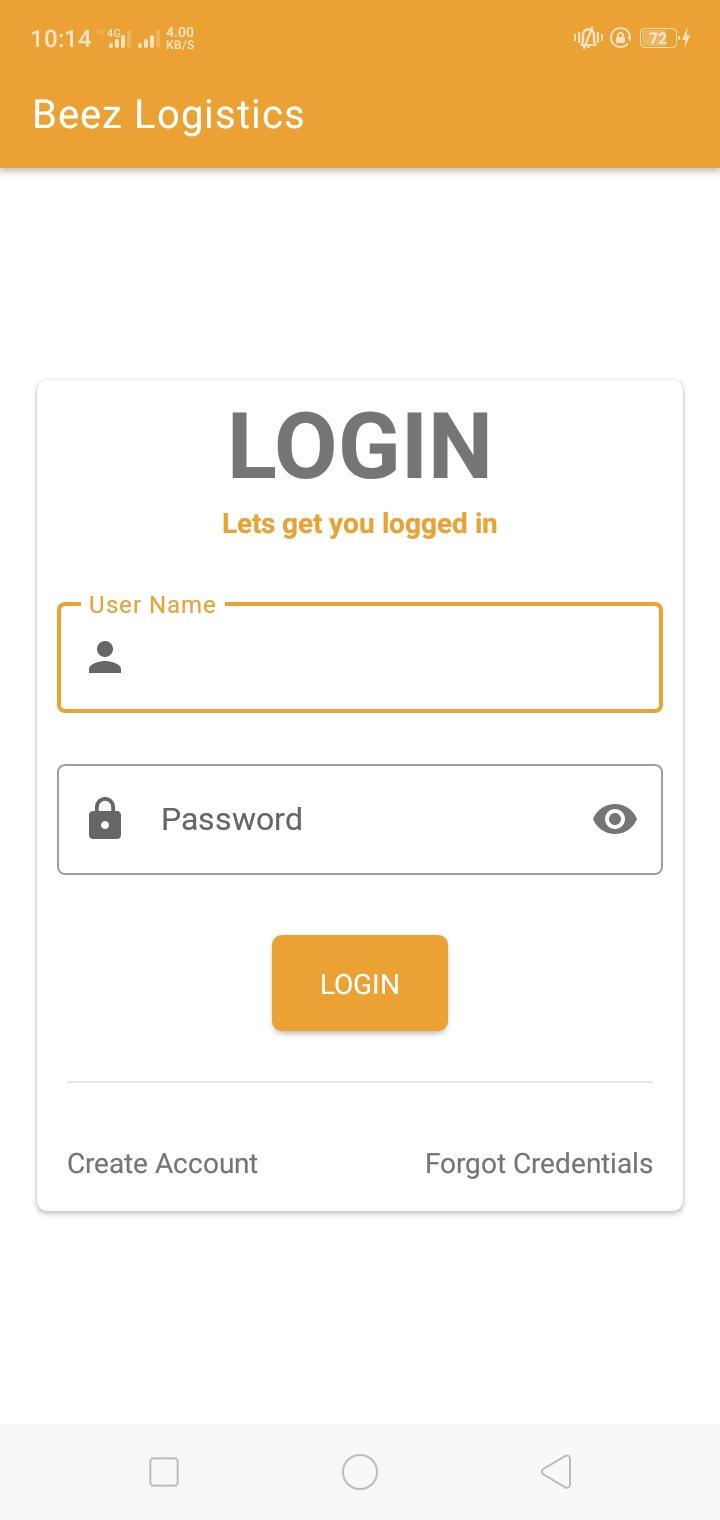
Task: Click the padlock icon in Password field
Action: pos(105,819)
